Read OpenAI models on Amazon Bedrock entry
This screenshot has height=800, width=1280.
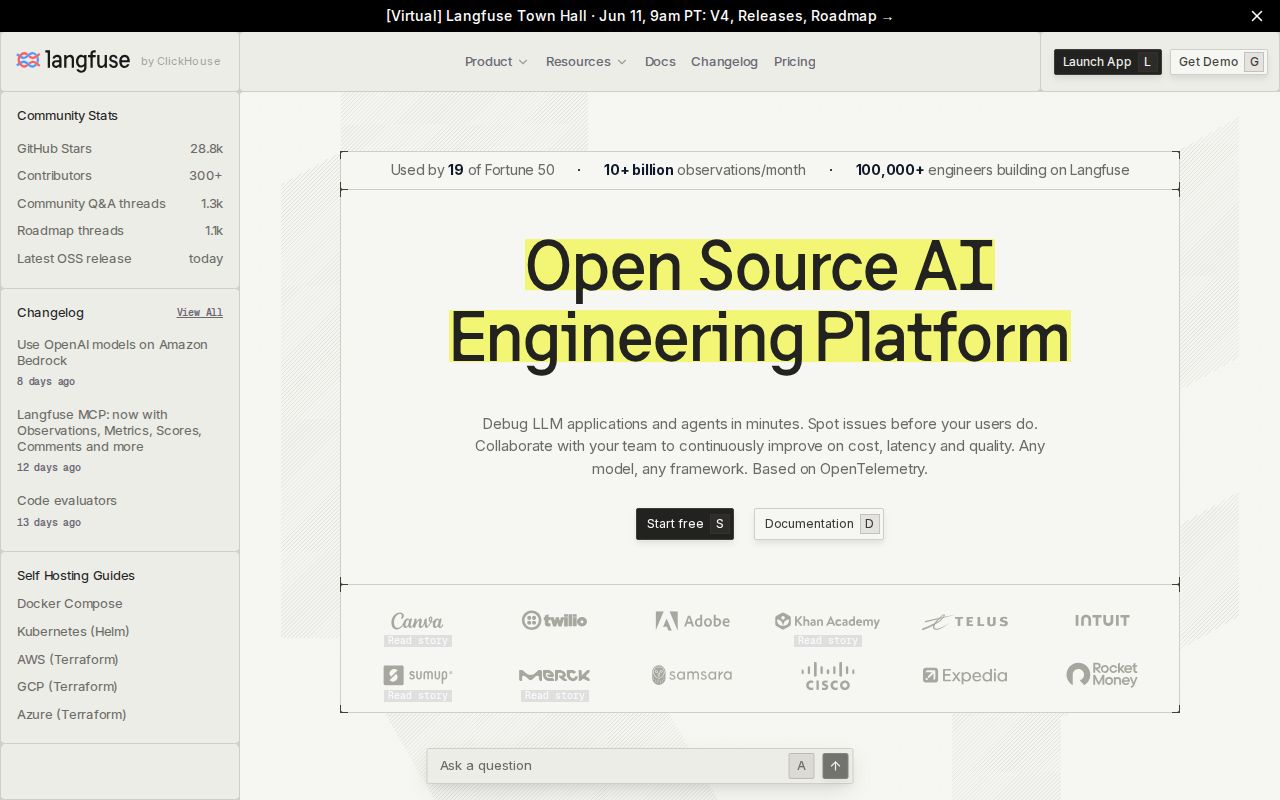[120, 362]
